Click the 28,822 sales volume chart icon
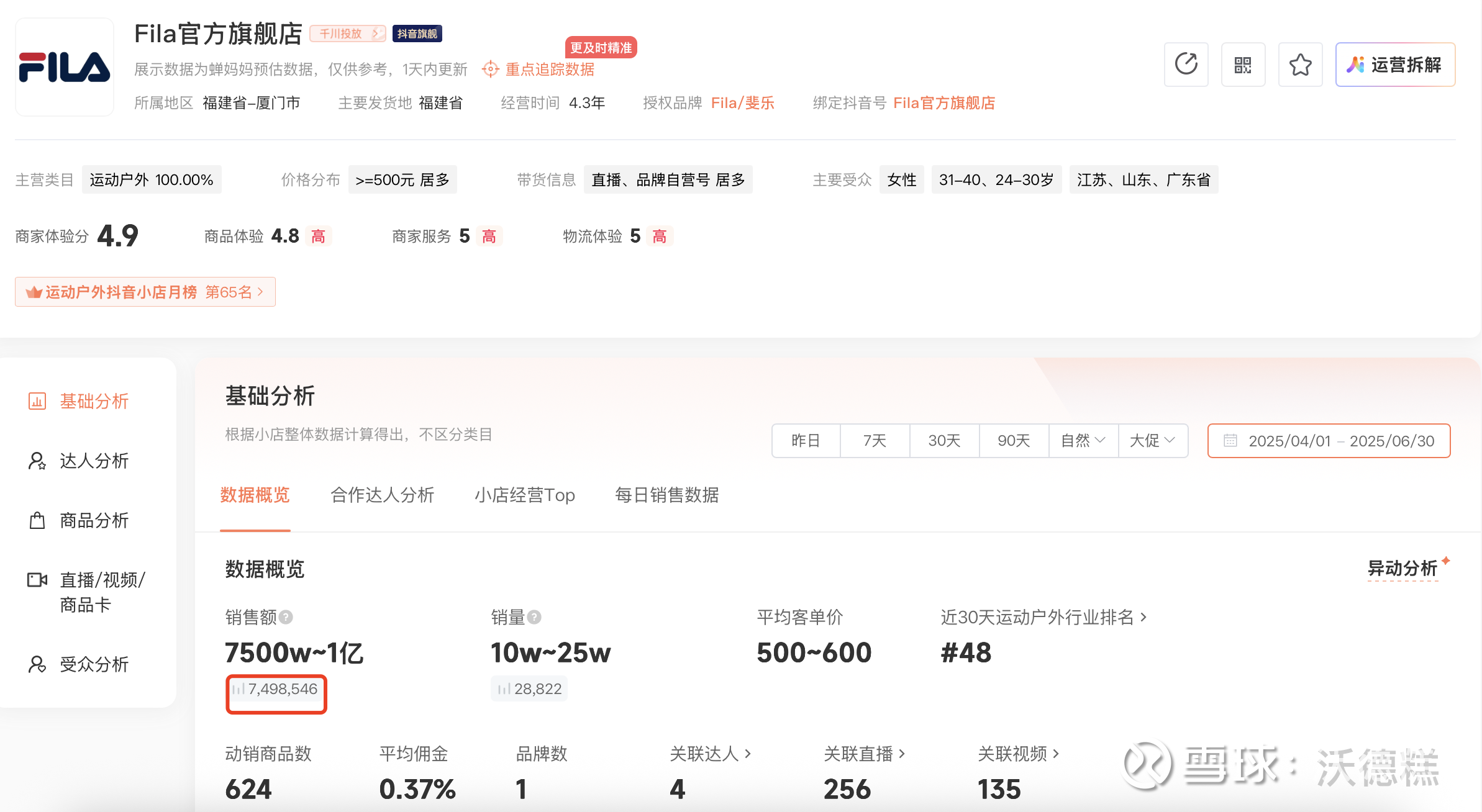Viewport: 1482px width, 812px height. (504, 689)
